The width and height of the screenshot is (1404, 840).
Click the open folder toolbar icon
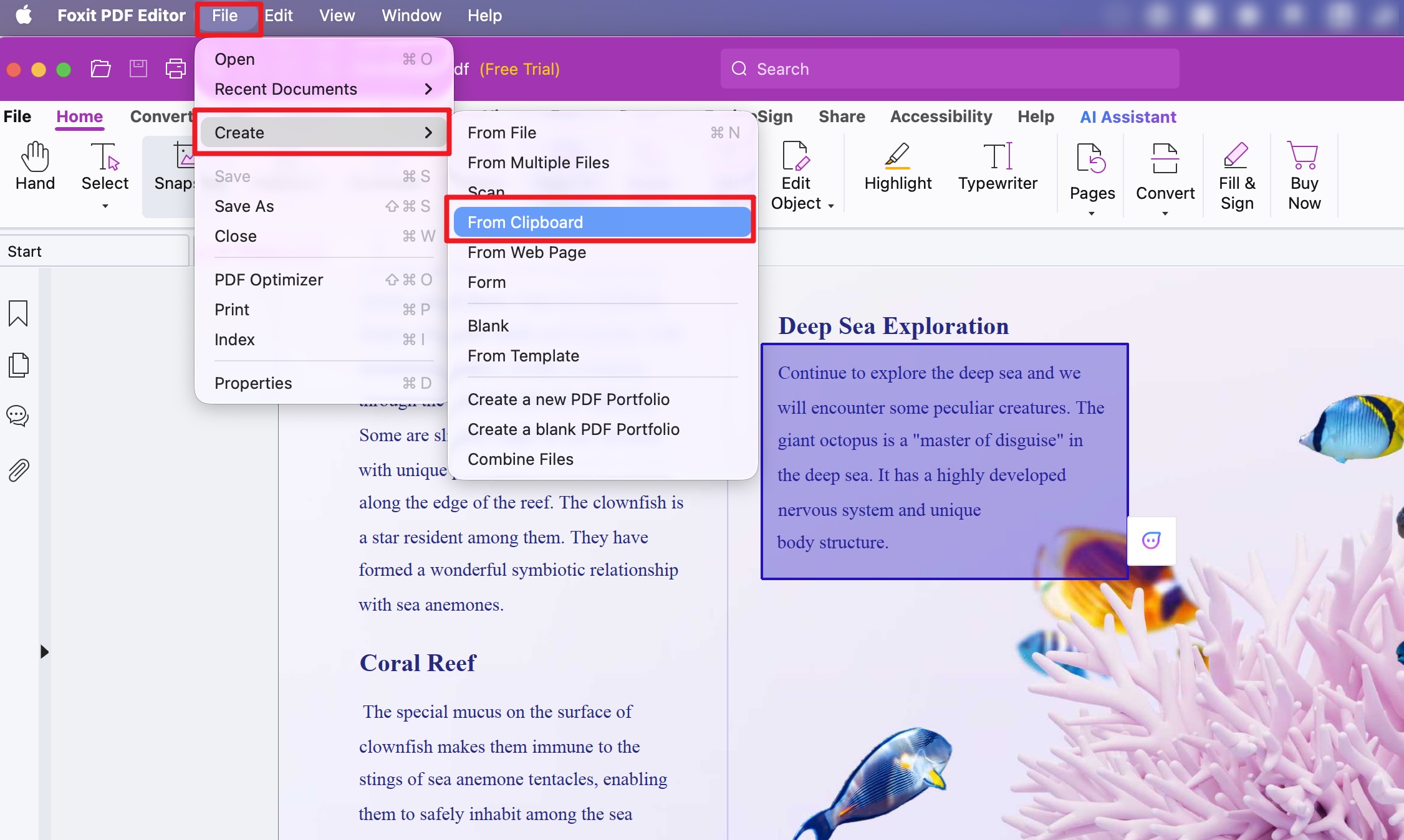(x=100, y=69)
